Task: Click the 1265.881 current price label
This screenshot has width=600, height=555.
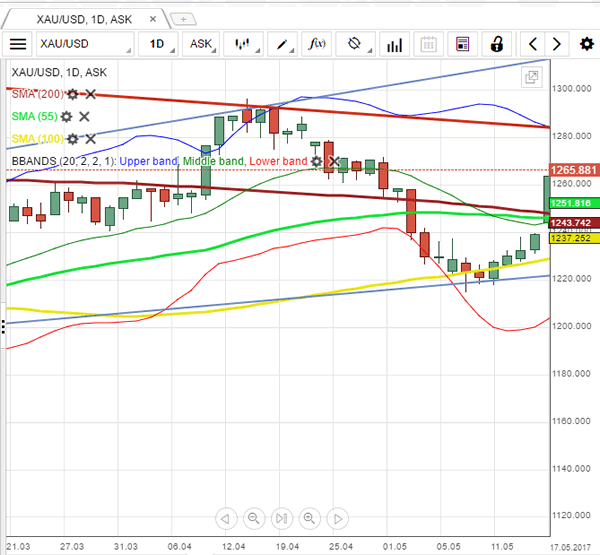Action: pos(574,170)
